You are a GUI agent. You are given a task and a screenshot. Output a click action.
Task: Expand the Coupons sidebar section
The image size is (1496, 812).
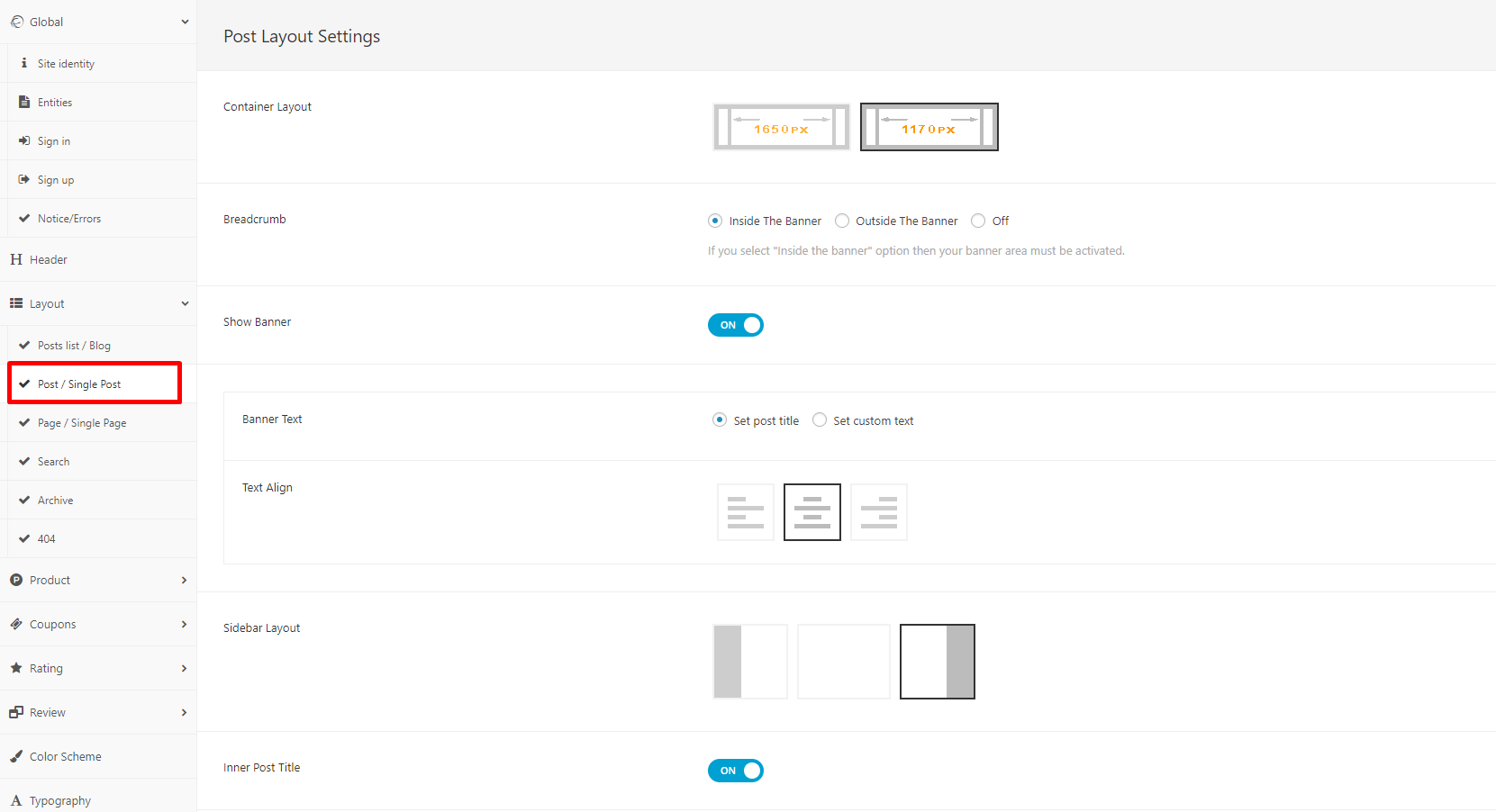click(x=98, y=625)
